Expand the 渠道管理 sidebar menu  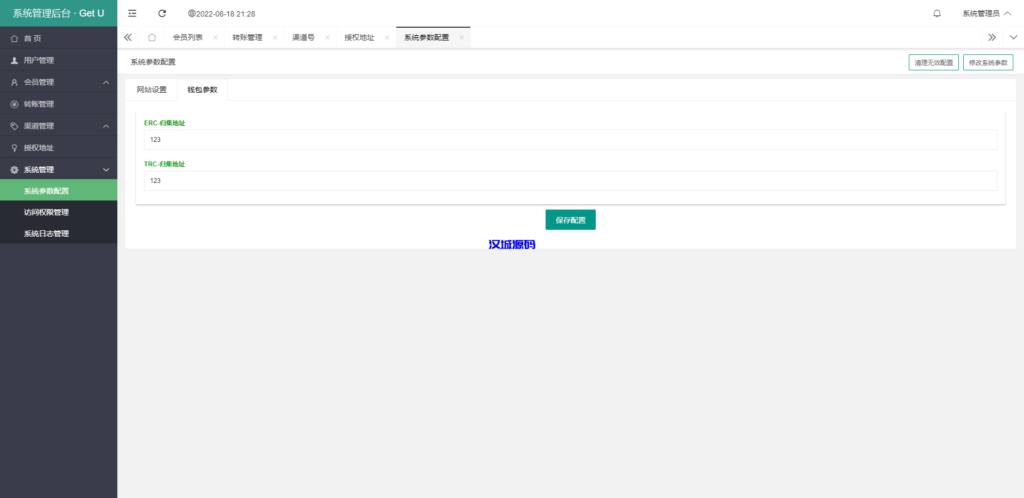tap(58, 126)
